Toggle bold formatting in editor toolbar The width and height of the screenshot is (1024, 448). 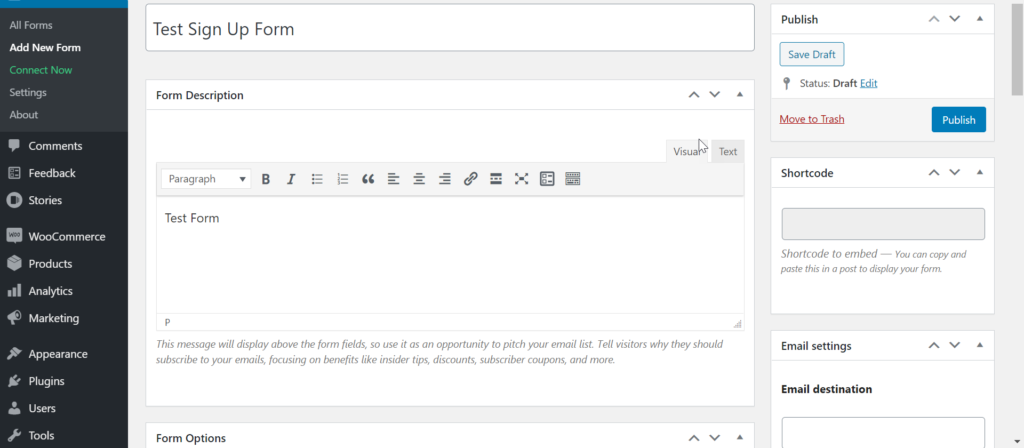(x=266, y=179)
